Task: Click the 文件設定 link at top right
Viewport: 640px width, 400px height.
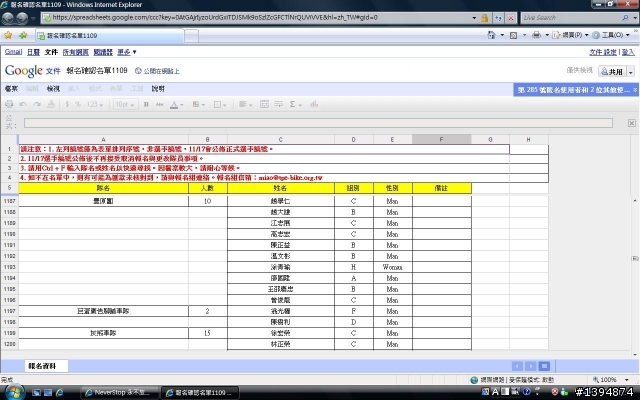Action: click(x=603, y=52)
